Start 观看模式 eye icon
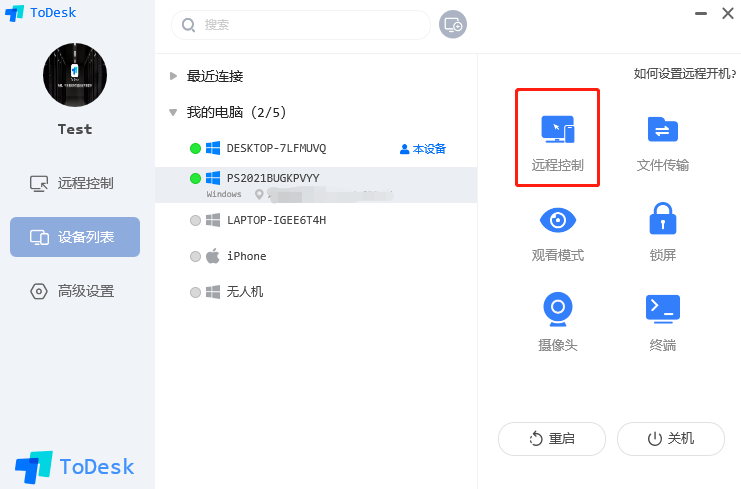 pyautogui.click(x=558, y=220)
